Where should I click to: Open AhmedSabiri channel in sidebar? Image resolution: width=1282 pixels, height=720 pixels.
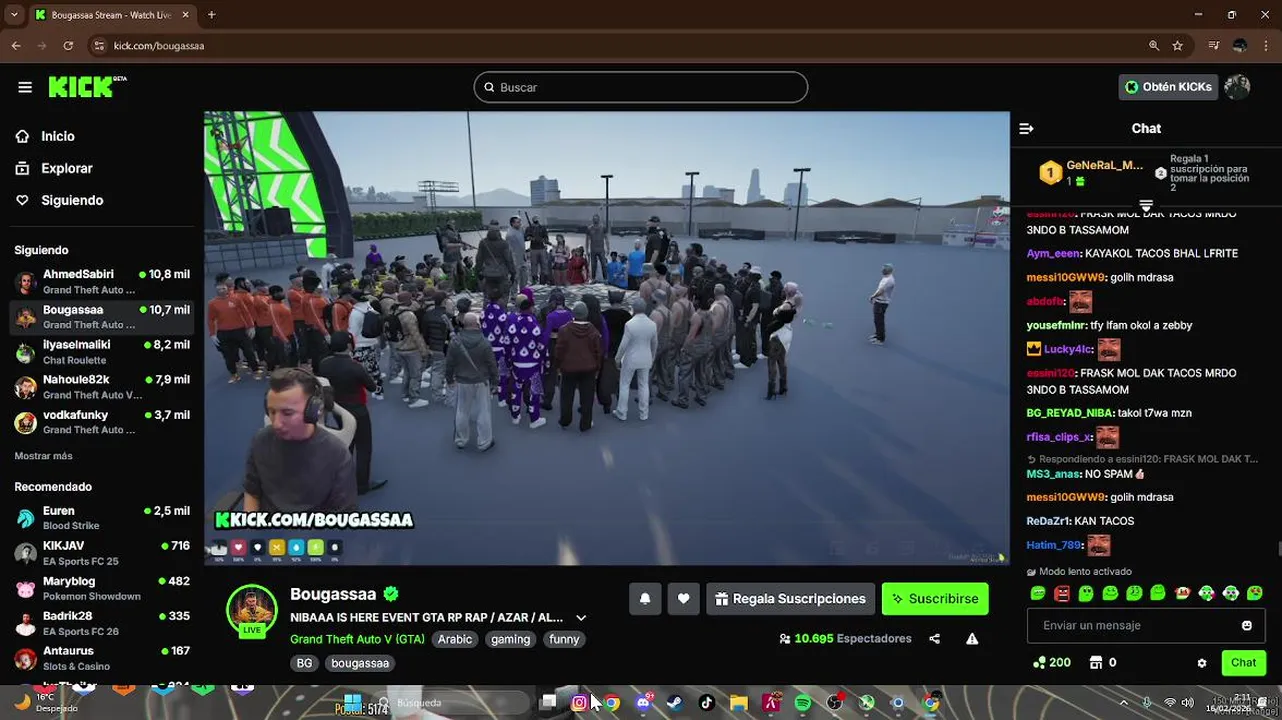(x=102, y=282)
